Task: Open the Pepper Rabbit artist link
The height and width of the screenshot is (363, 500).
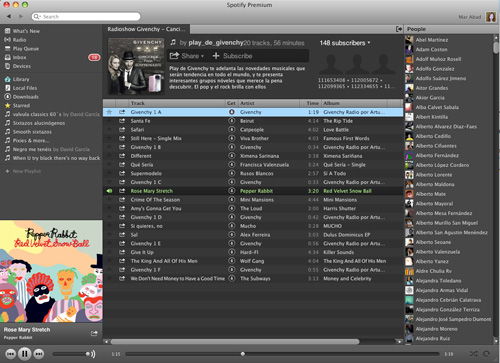Action: 256,191
